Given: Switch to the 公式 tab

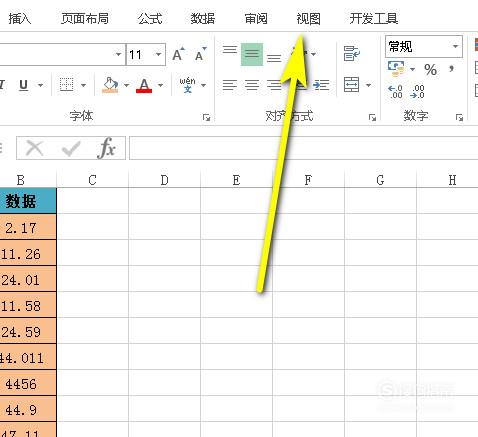Looking at the screenshot, I should [150, 19].
